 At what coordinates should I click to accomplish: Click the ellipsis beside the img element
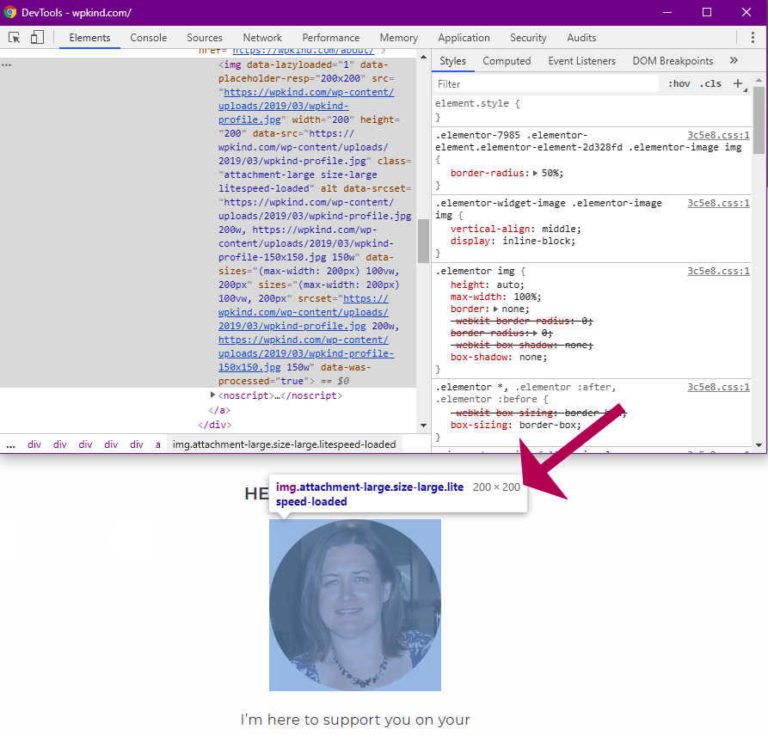(7, 64)
